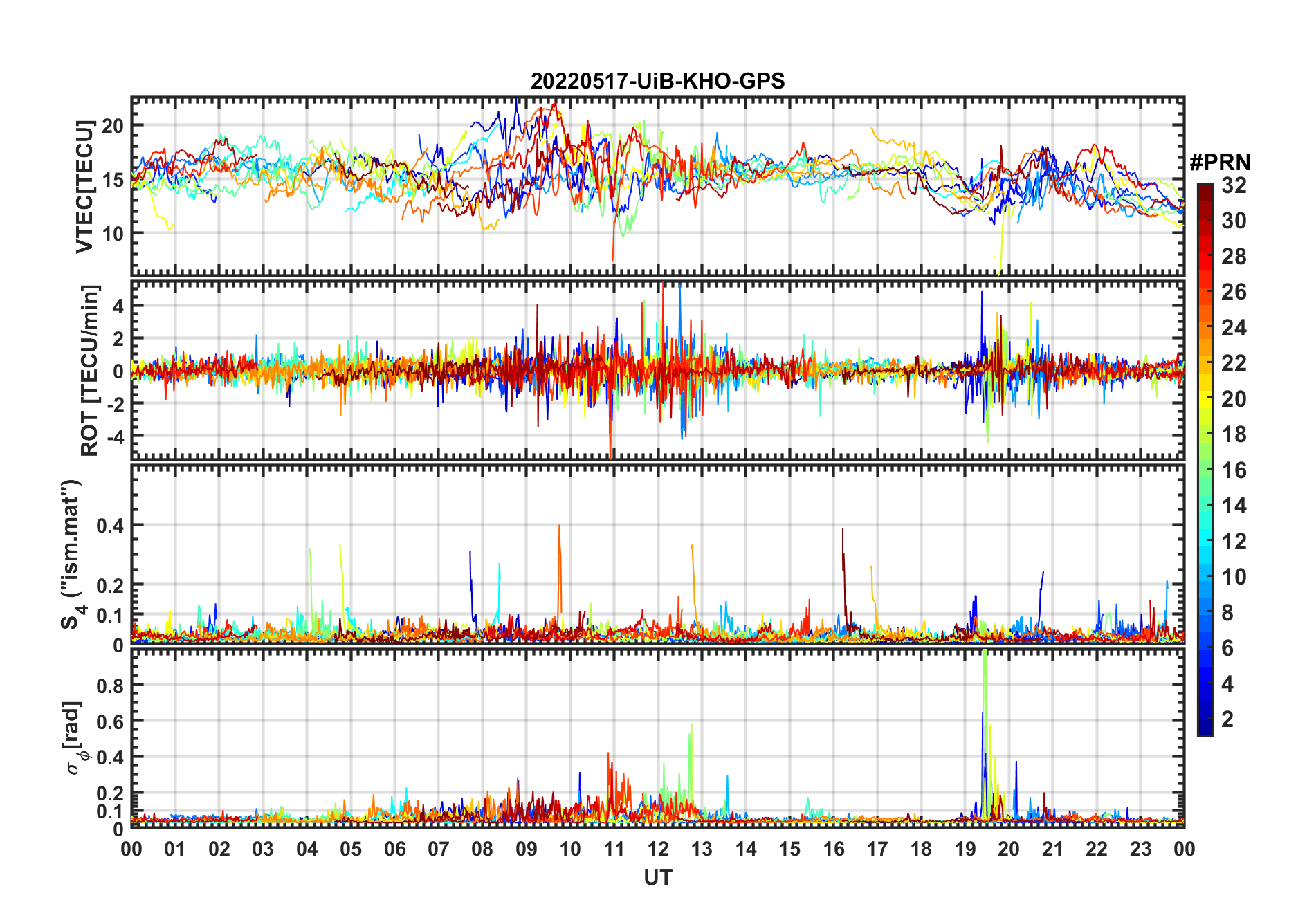1316x920 pixels.
Task: Click the UT axis tick label 15
Action: [x=789, y=849]
